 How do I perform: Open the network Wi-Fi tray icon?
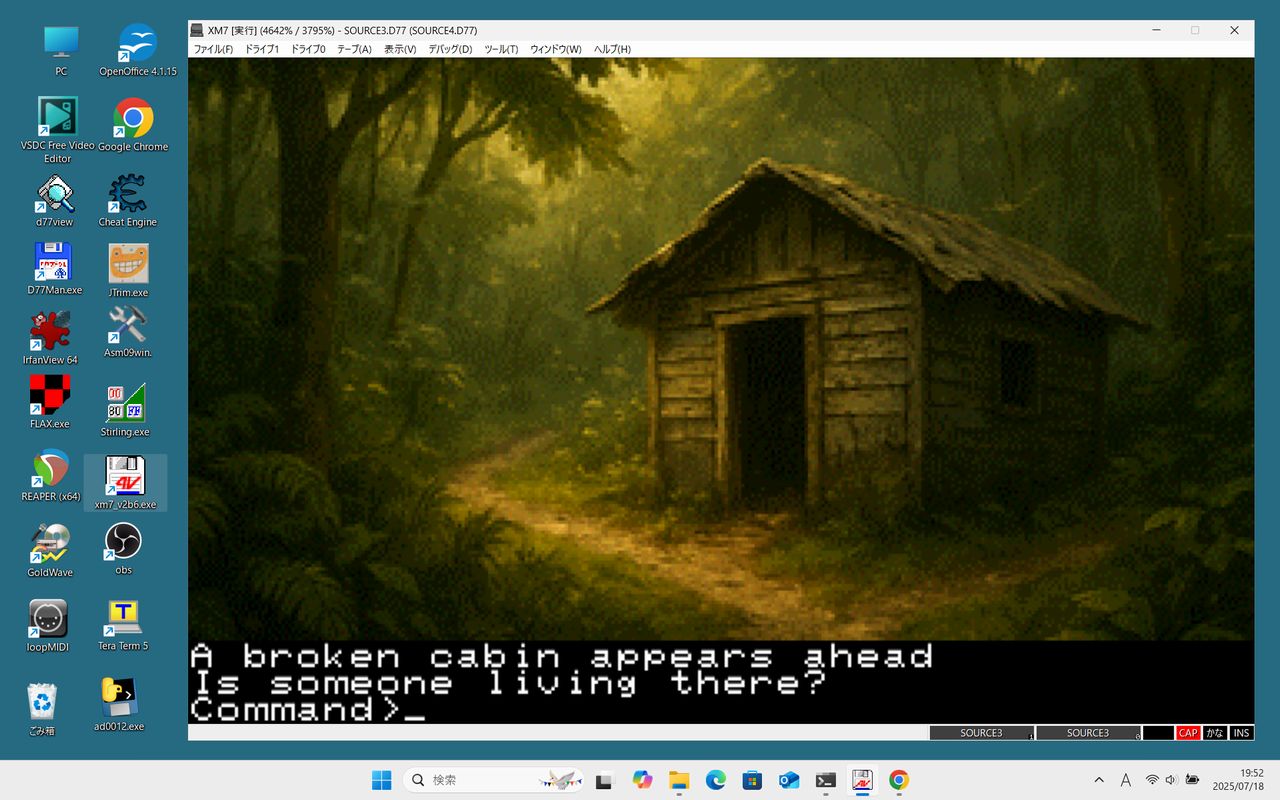pyautogui.click(x=1152, y=780)
